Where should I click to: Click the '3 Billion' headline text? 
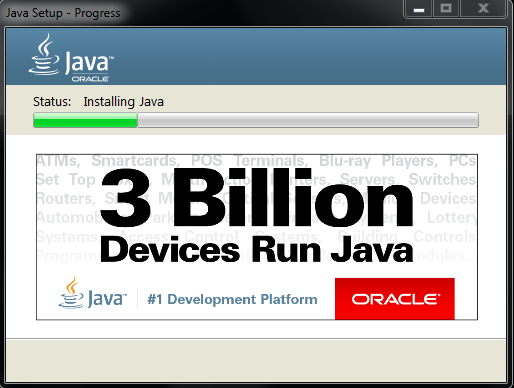(257, 197)
